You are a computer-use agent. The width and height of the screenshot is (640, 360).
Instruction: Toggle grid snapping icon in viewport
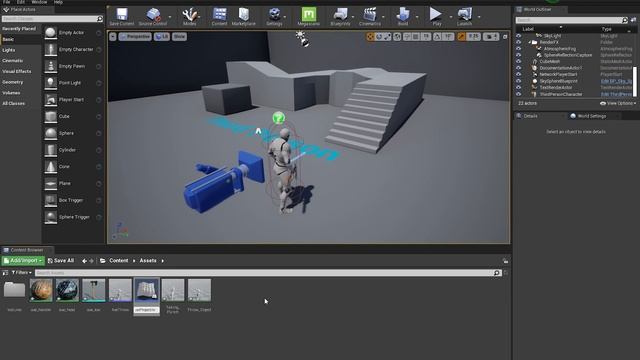[416, 37]
